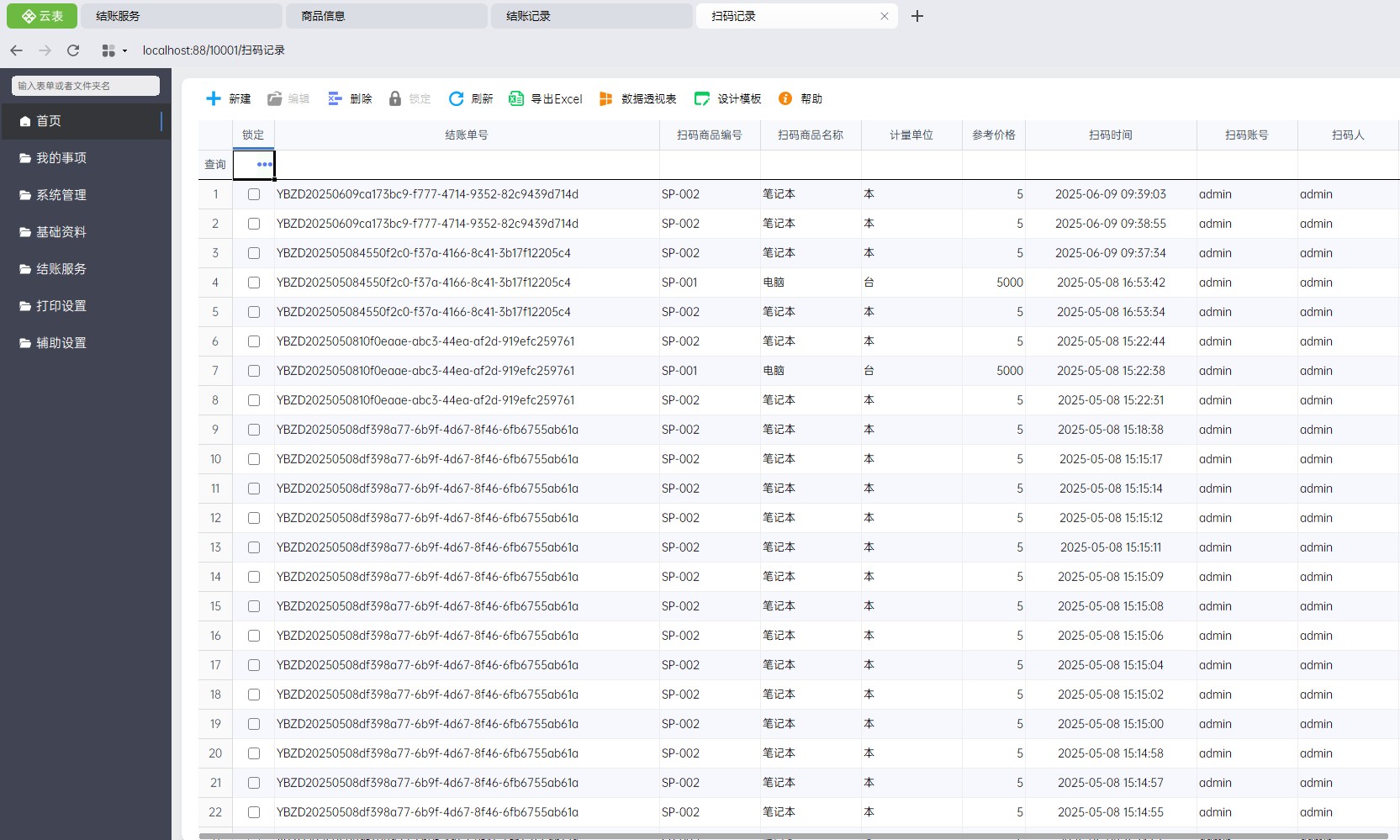The image size is (1400, 840).
Task: Check the lock checkbox in row 1
Action: [254, 194]
